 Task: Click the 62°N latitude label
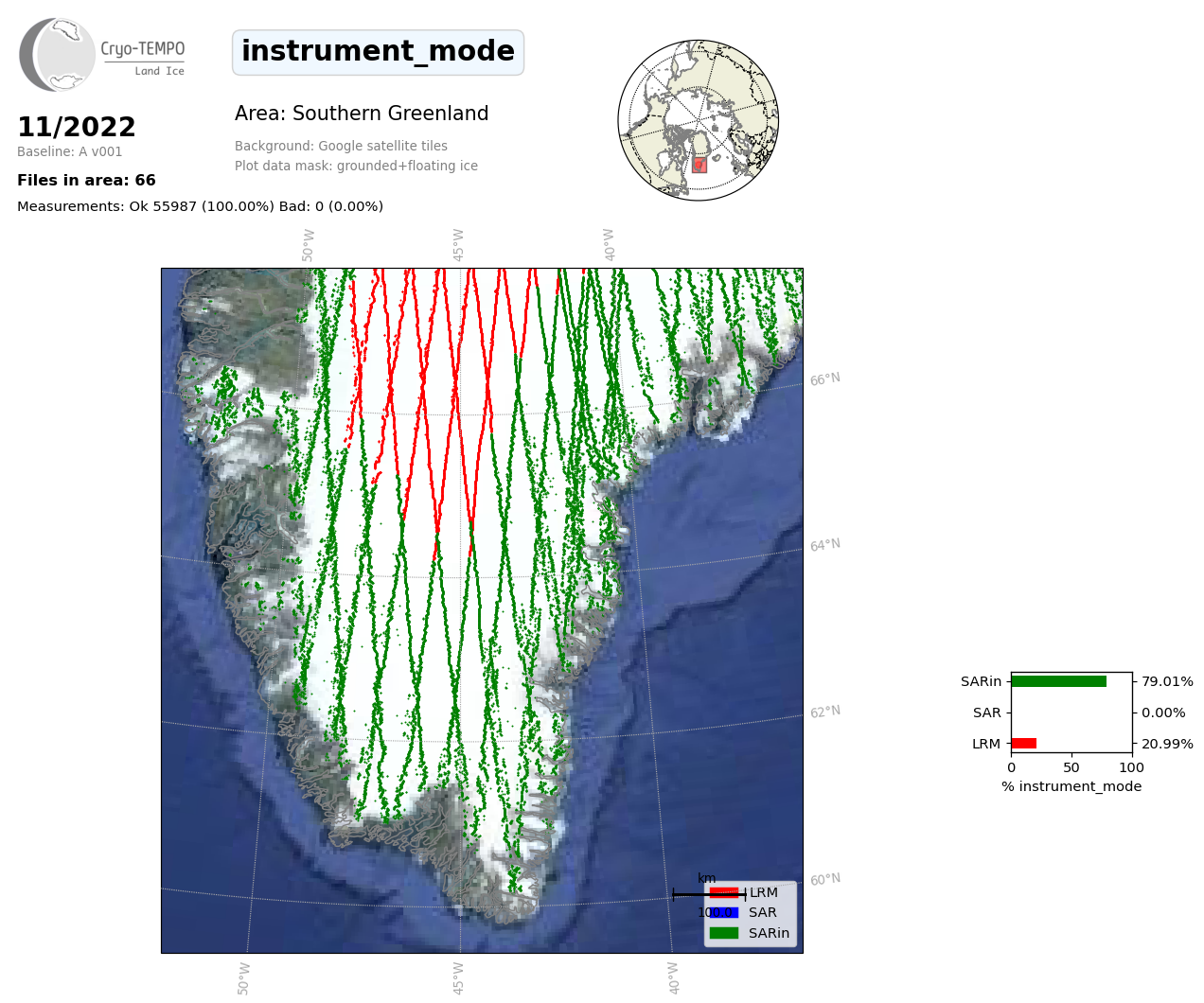(825, 712)
